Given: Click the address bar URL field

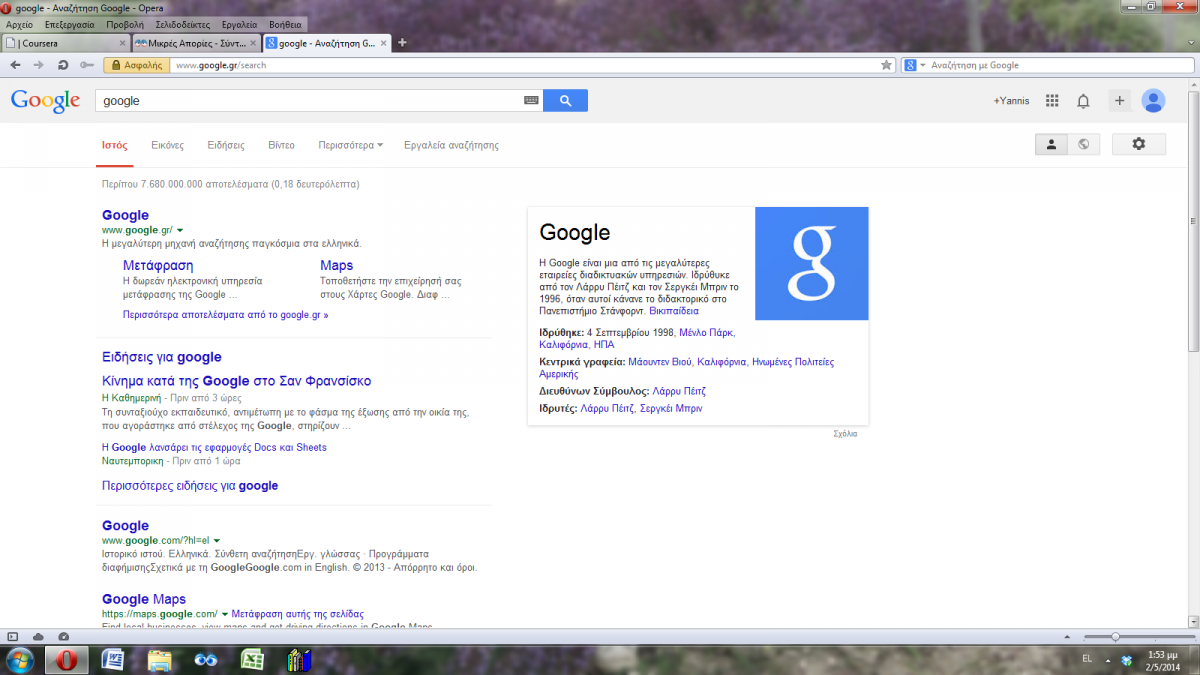Looking at the screenshot, I should (x=522, y=65).
